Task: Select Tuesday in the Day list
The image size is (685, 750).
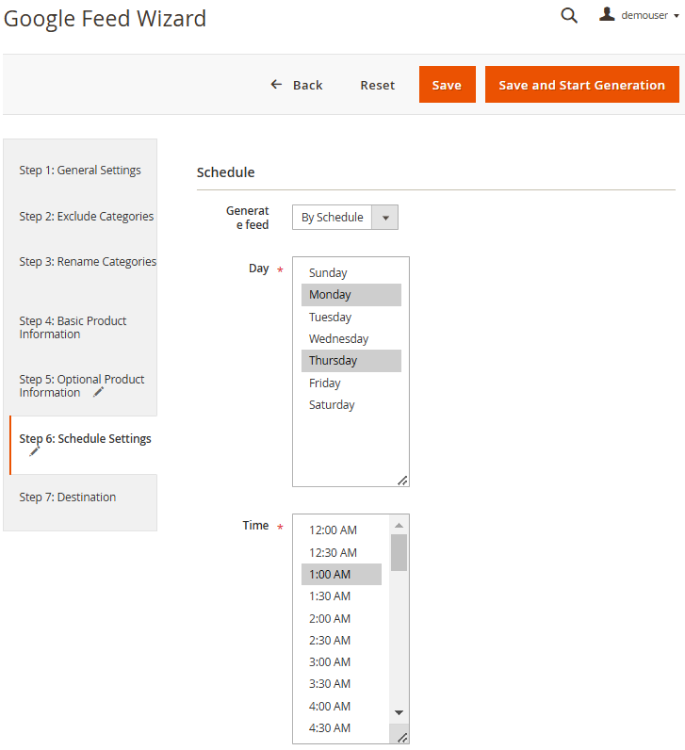Action: point(351,317)
